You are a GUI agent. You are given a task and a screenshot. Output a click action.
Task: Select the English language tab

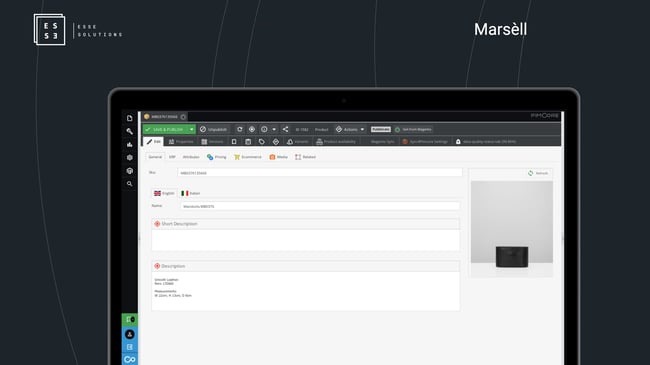[x=164, y=193]
